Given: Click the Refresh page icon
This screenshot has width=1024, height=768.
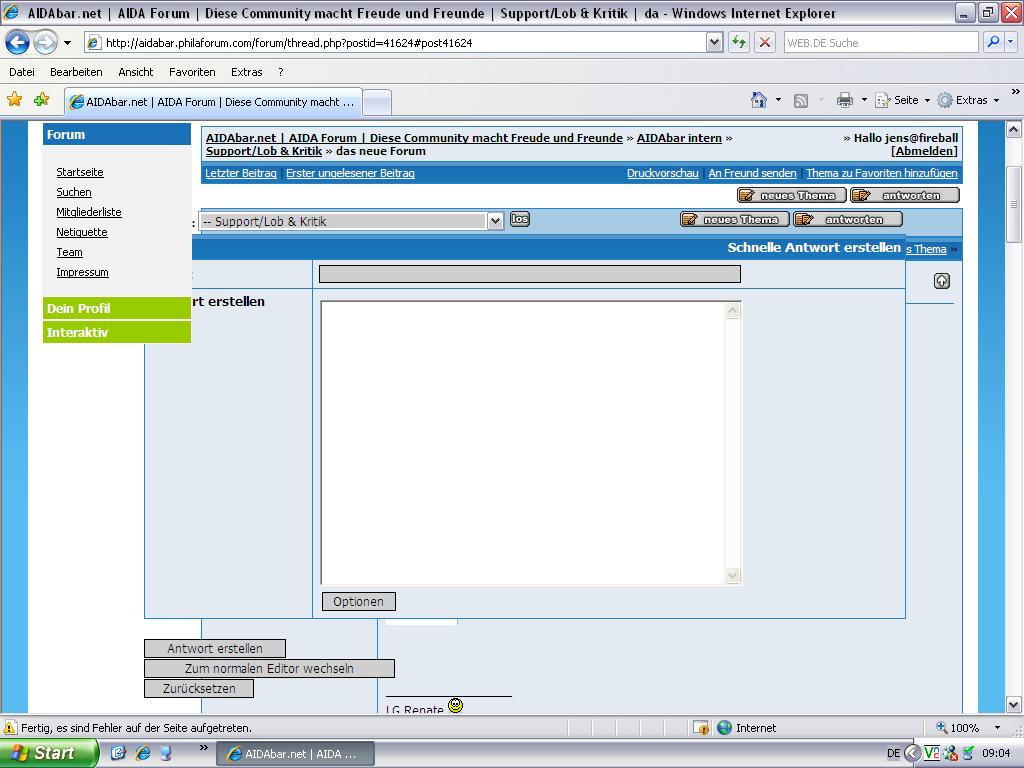Looking at the screenshot, I should [x=739, y=42].
